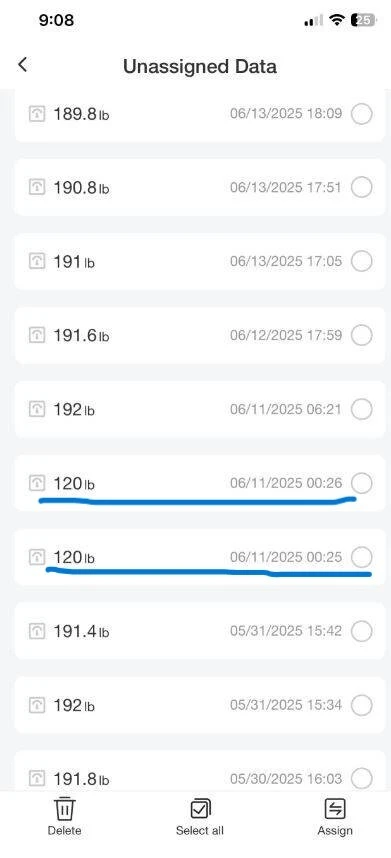
Task: Tap the Assign label
Action: coord(335,830)
